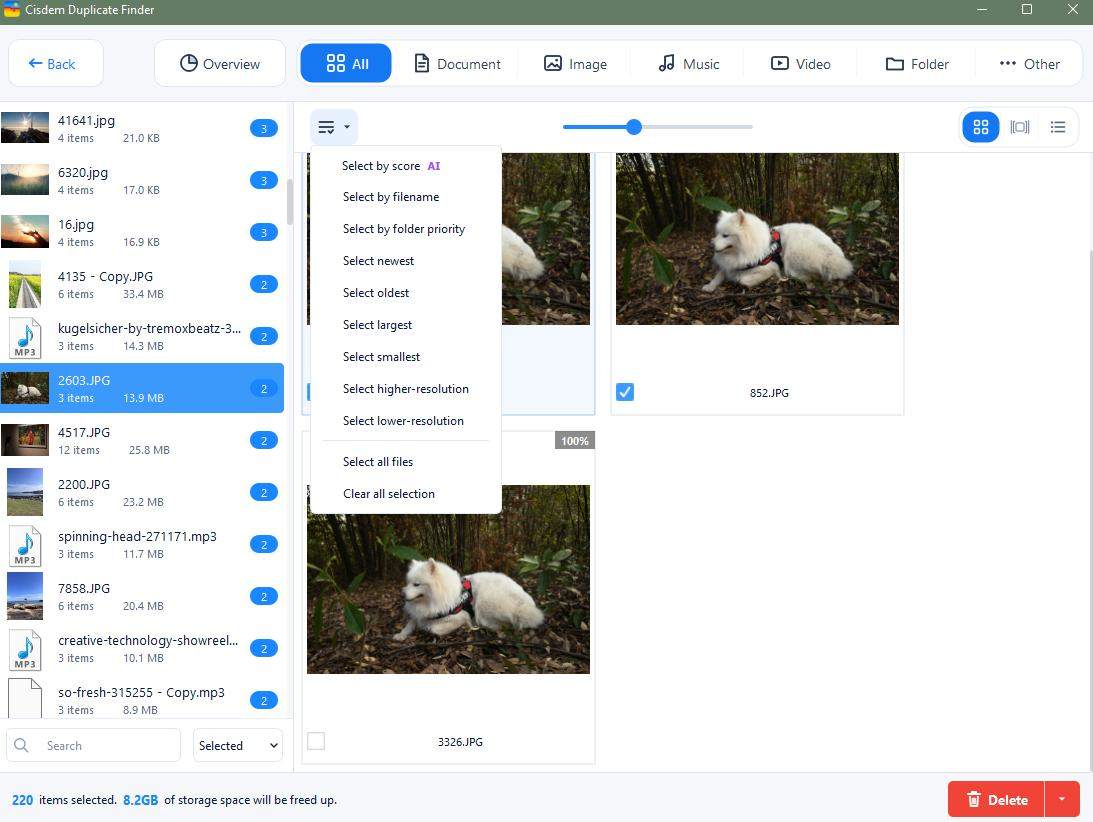Switch to the Other tab

(x=1029, y=63)
